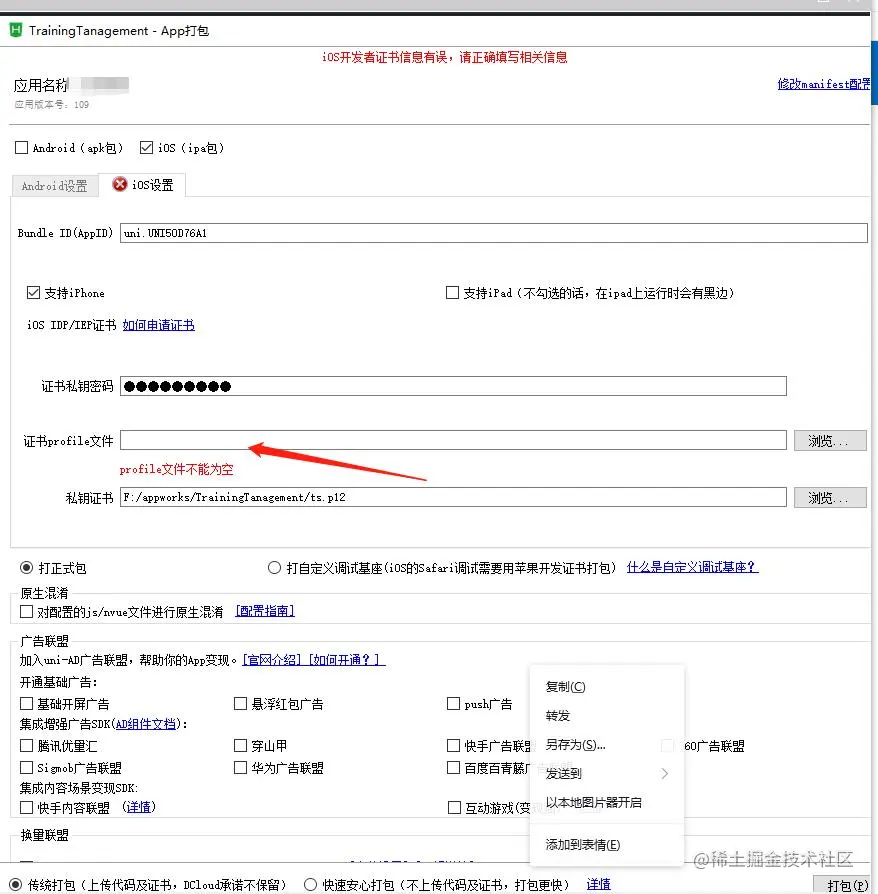
Task: Check the 悬浮红包广告 option
Action: 241,704
